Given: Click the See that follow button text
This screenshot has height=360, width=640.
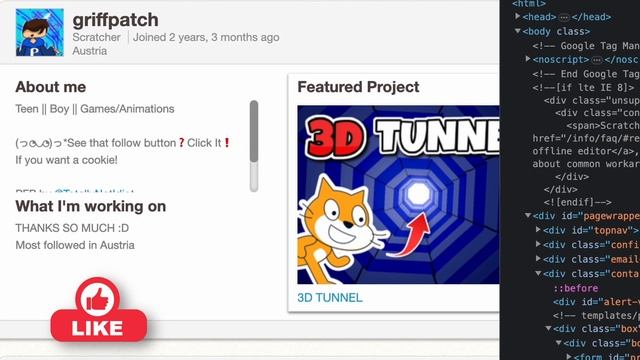Looking at the screenshot, I should pos(121,143).
